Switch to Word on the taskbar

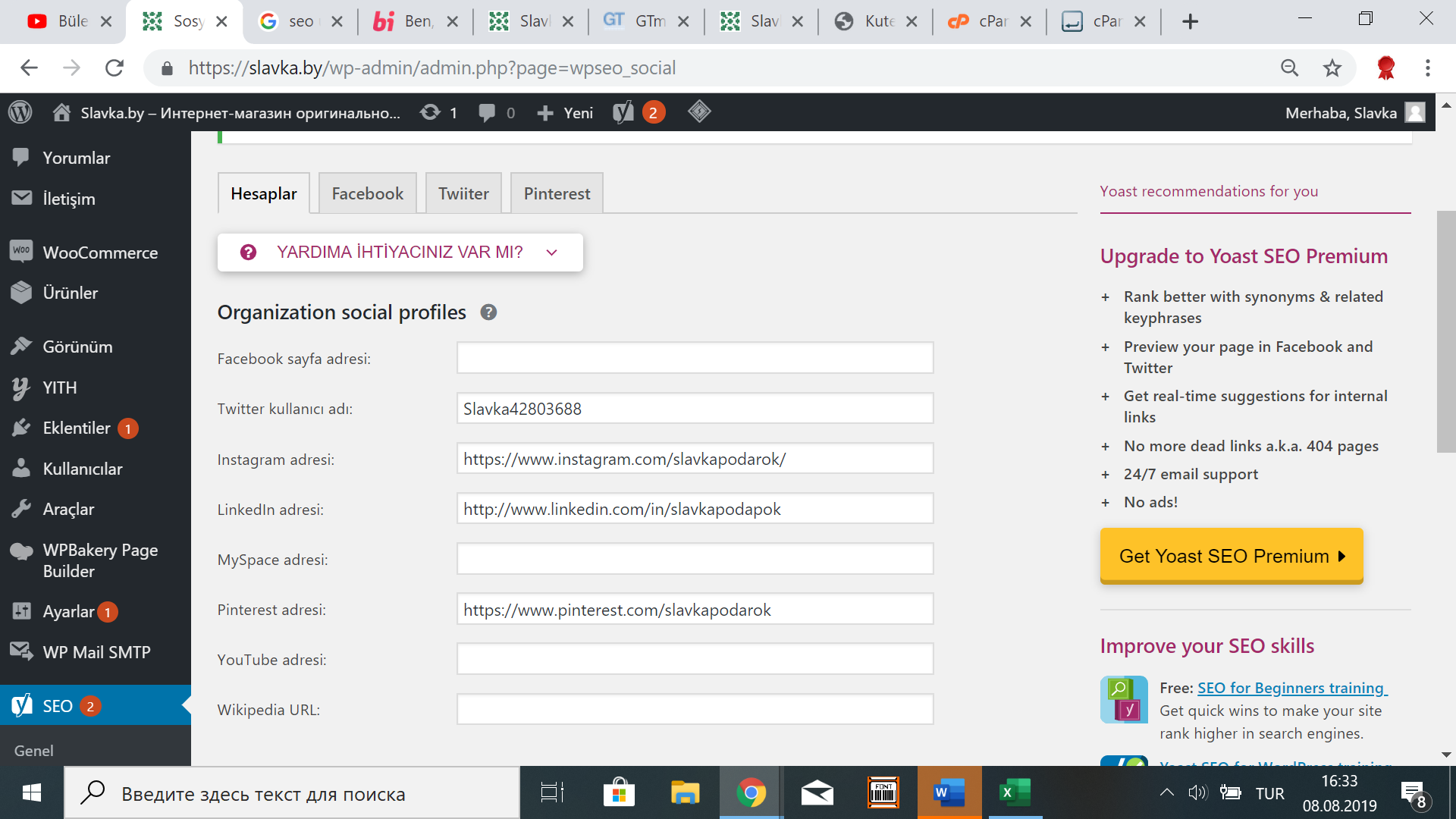click(949, 793)
